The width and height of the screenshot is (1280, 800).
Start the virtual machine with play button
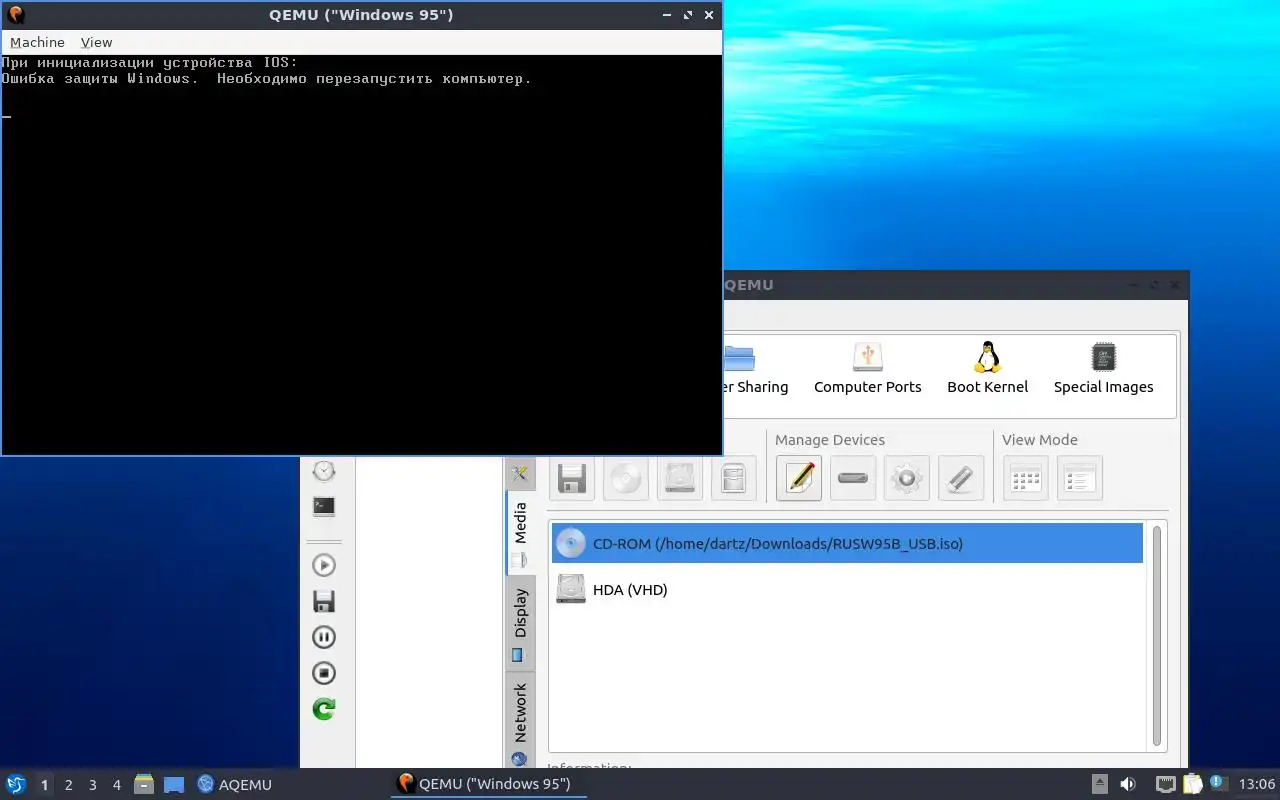pos(324,565)
